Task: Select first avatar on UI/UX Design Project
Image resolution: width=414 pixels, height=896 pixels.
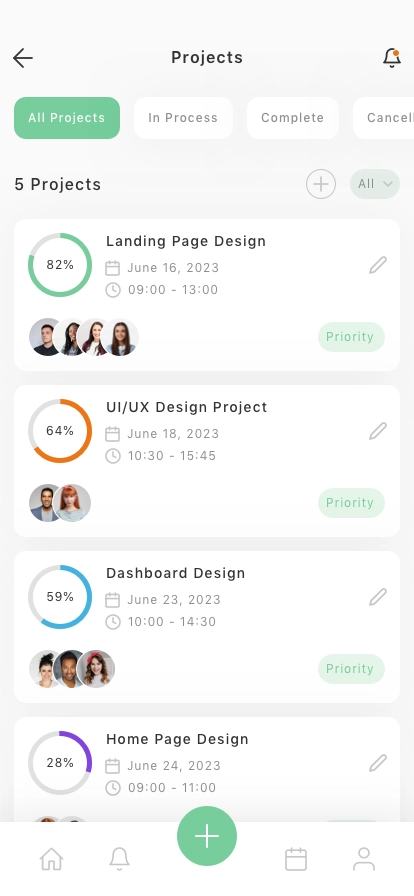Action: [45, 503]
